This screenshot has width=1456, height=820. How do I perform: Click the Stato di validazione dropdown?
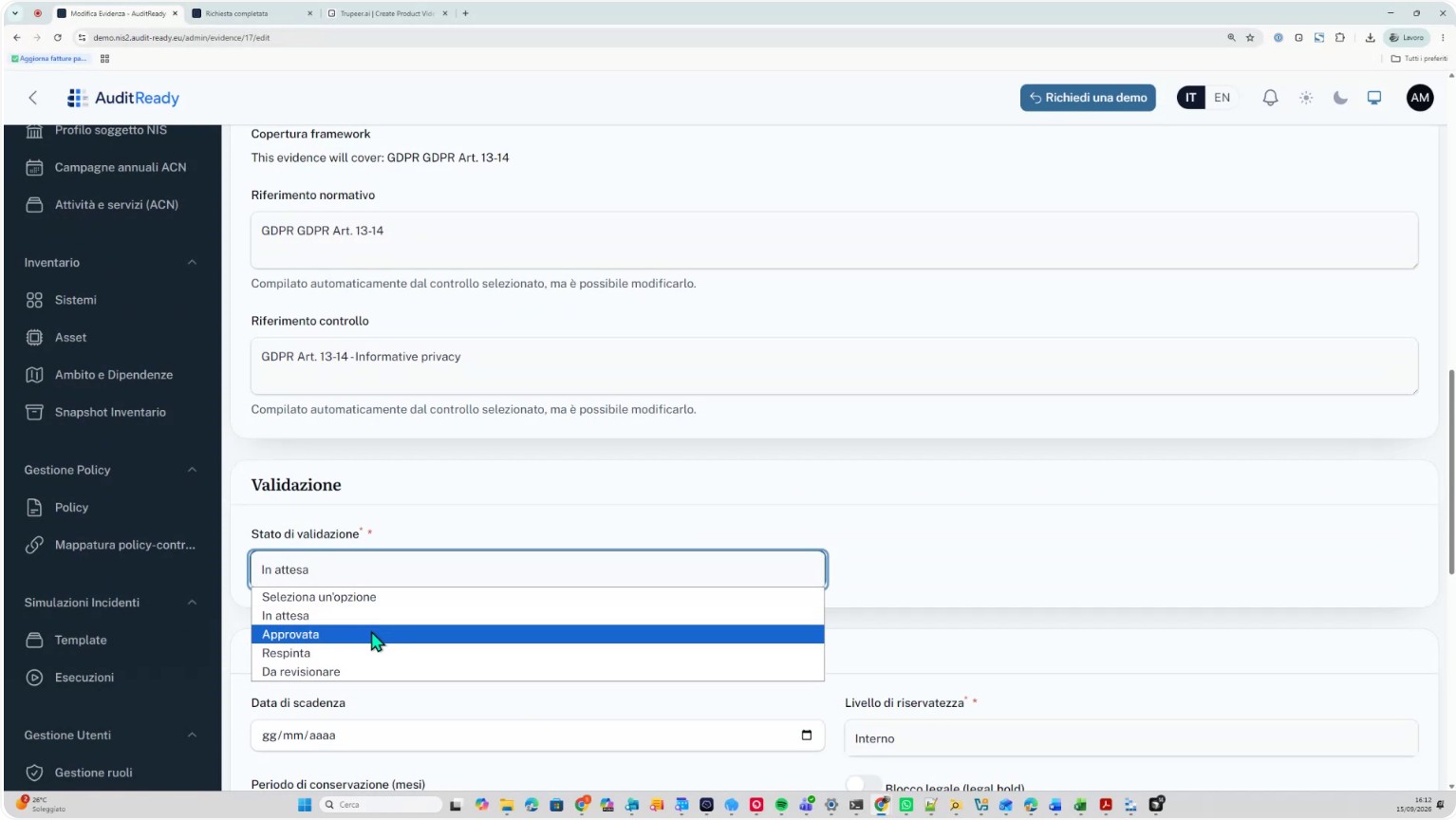(x=538, y=569)
